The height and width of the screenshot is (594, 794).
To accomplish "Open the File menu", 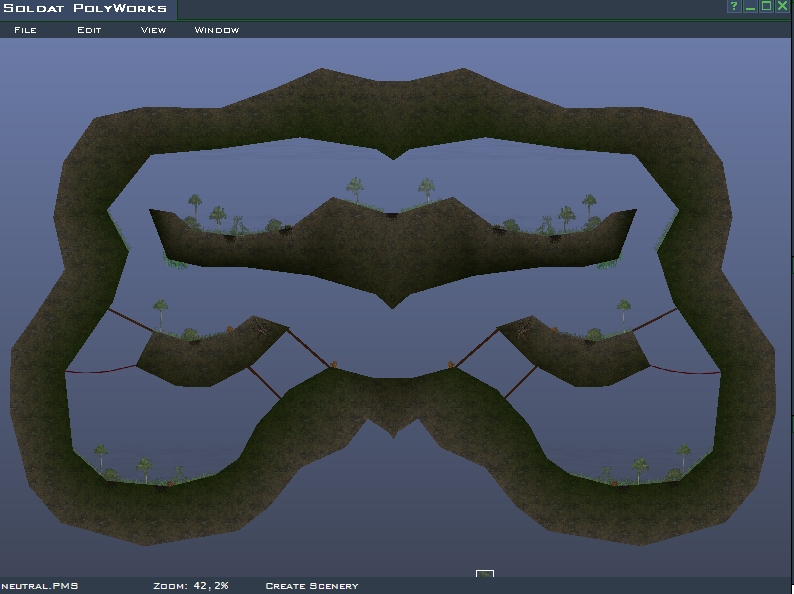I will click(x=25, y=30).
